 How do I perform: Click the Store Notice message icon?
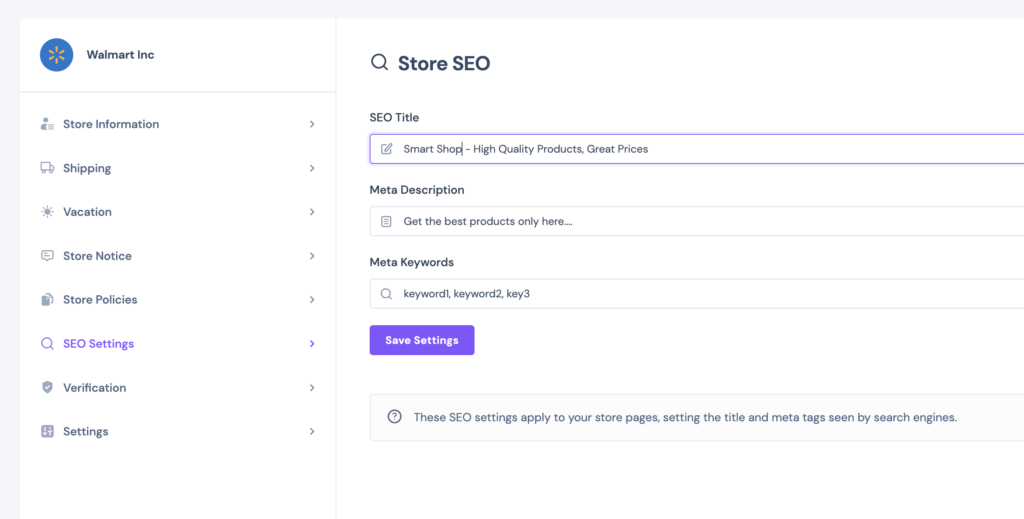47,255
